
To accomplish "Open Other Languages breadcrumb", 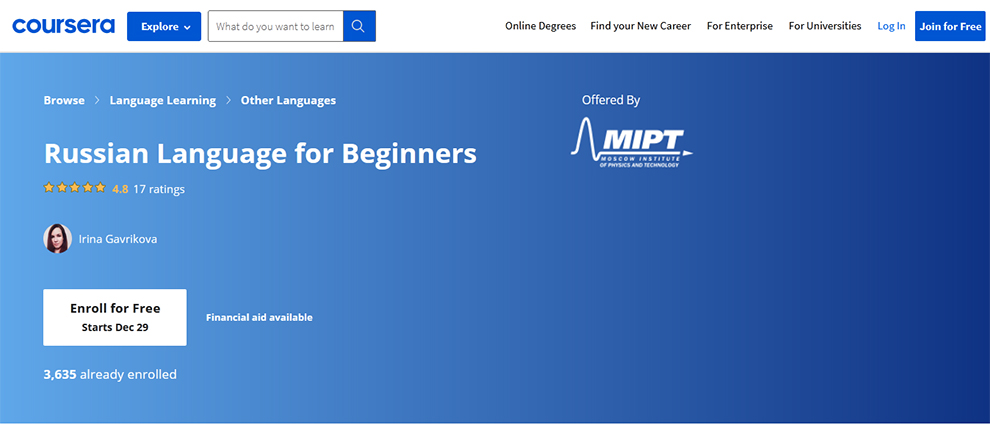I will (x=288, y=100).
